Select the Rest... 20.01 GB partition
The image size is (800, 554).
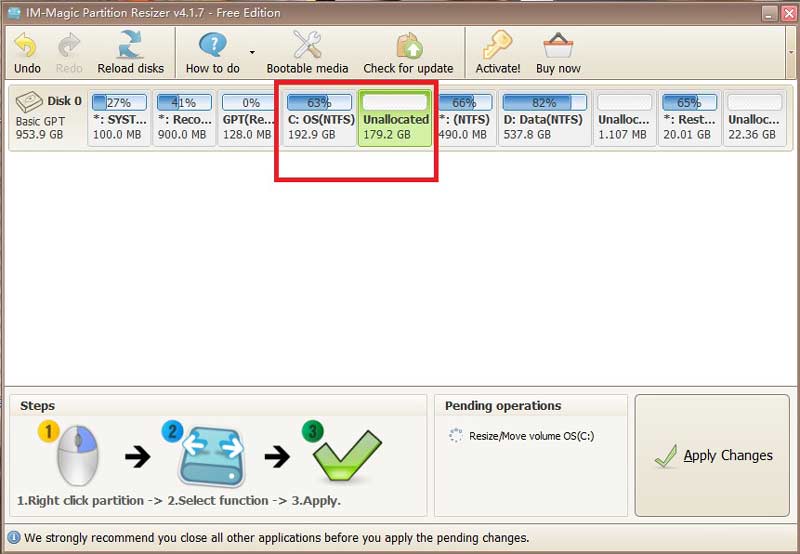689,118
